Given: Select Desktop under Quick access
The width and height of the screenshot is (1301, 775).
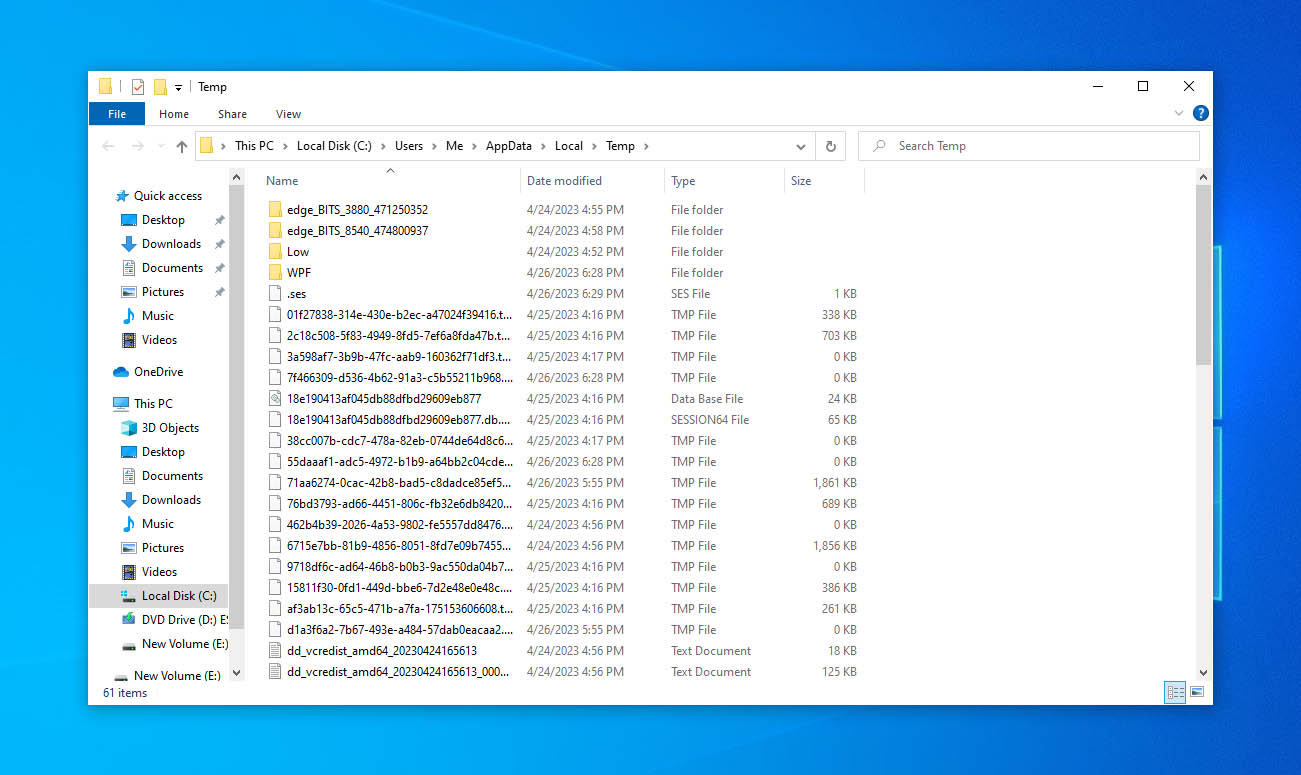Looking at the screenshot, I should click(163, 220).
